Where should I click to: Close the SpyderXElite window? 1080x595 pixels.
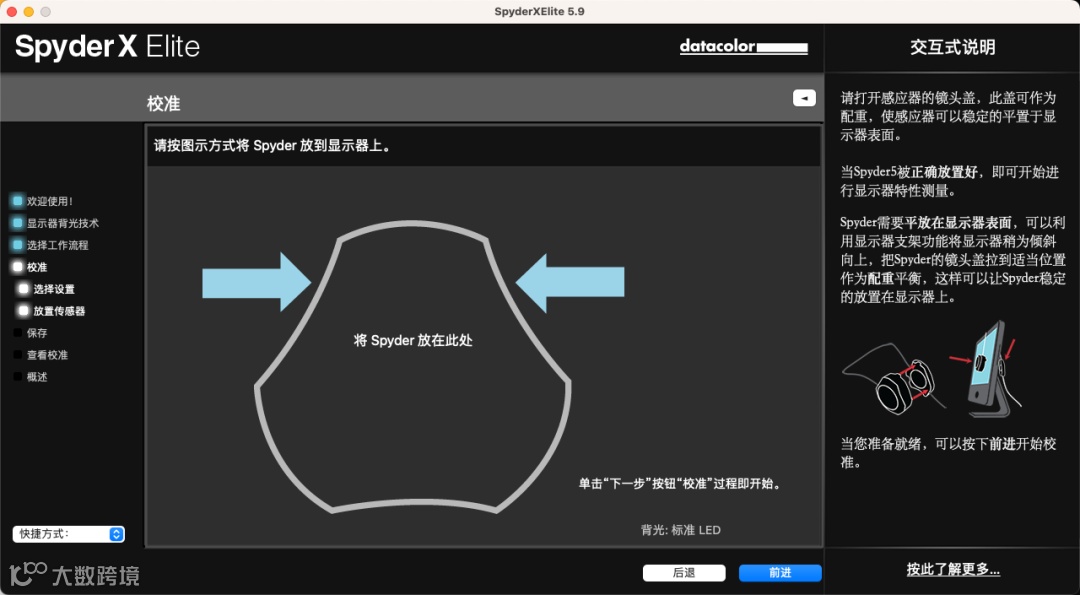12,12
